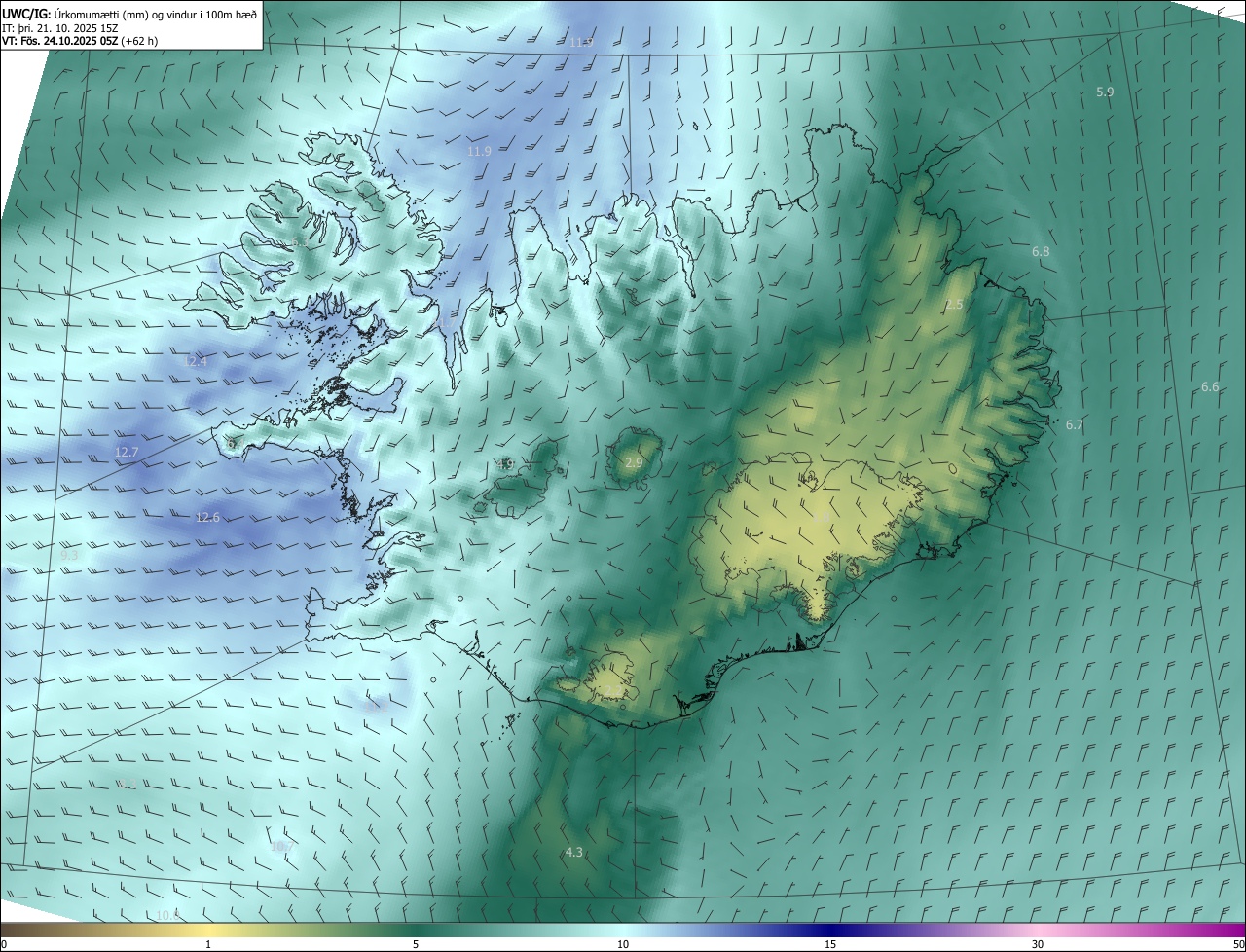Viewport: 1246px width, 952px height.
Task: Click the 12.4 value label
Action: [x=196, y=361]
